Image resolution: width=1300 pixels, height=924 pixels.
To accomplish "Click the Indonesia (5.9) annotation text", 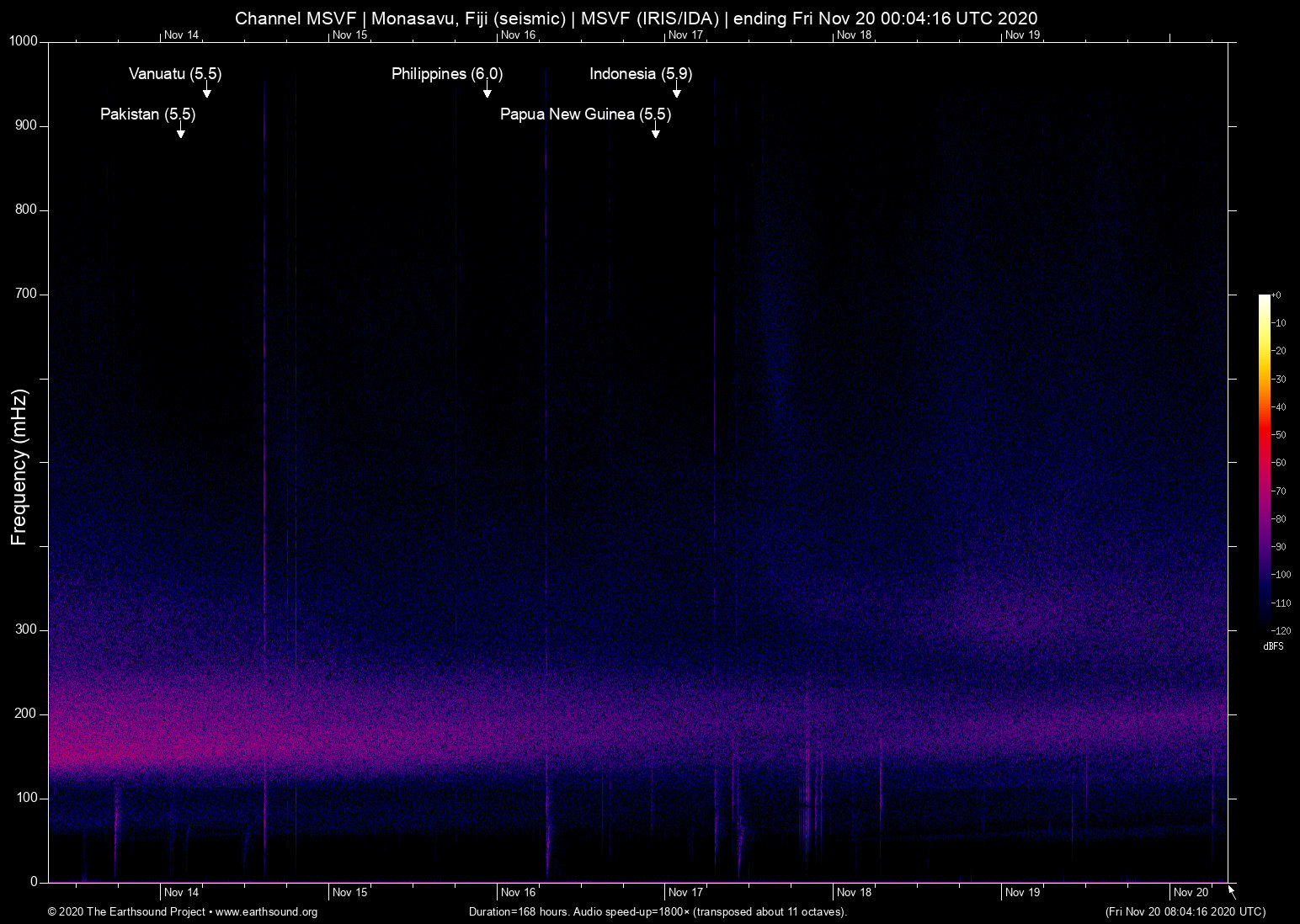I will click(x=641, y=74).
